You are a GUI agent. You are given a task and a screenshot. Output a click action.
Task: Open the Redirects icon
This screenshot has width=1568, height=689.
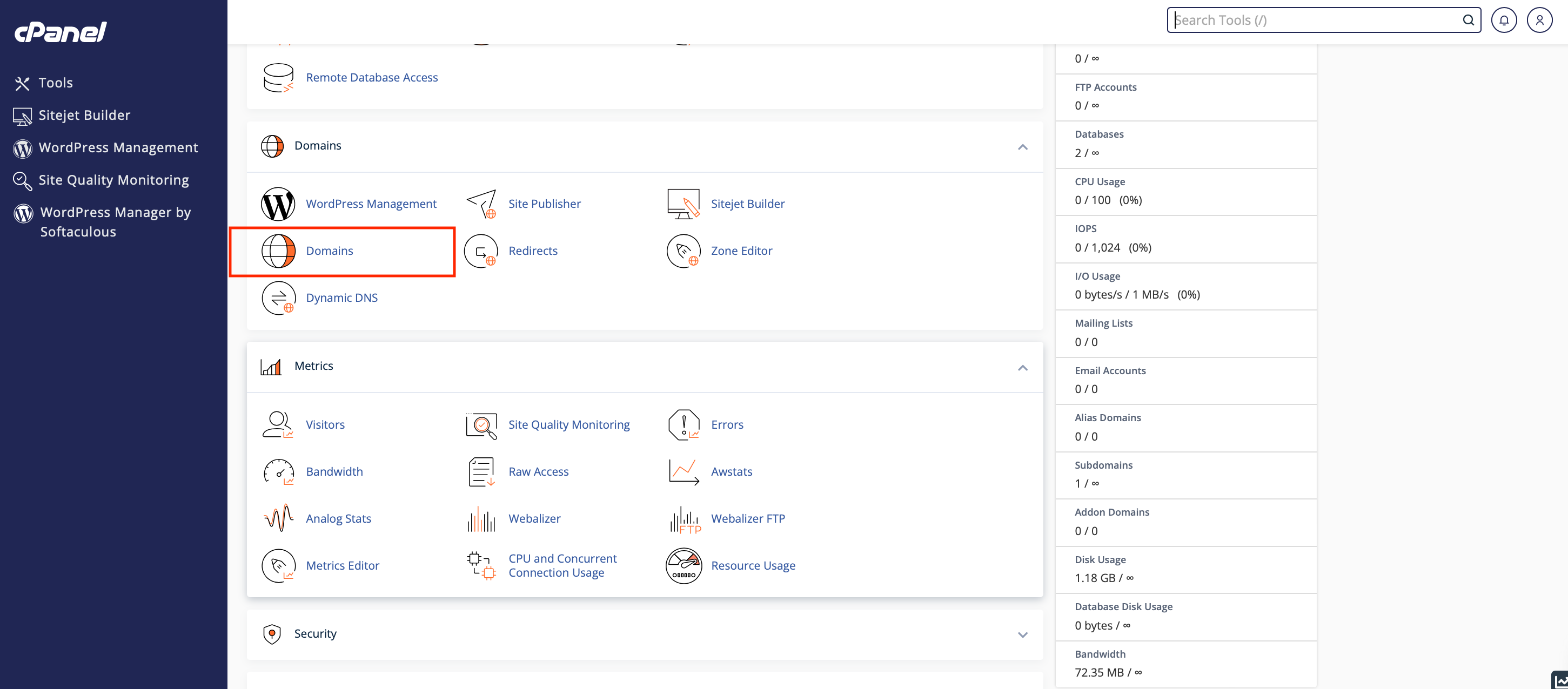481,251
